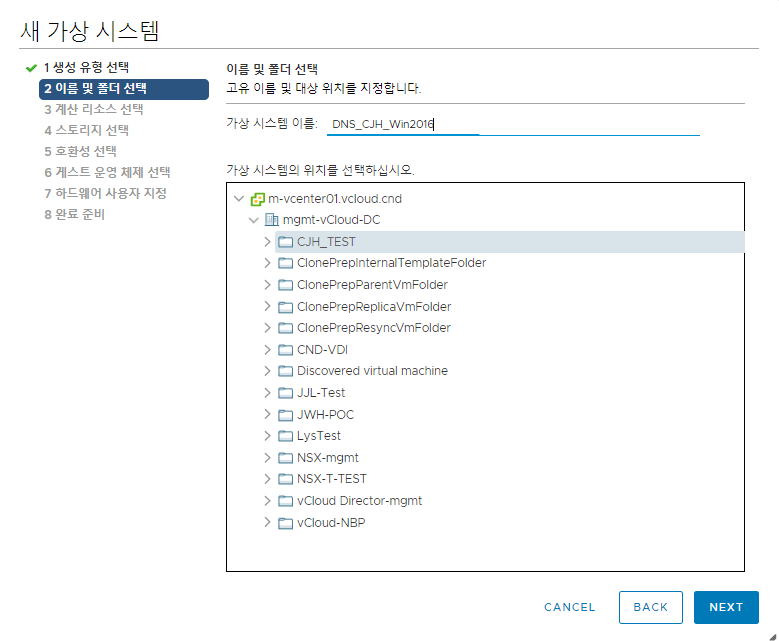The height and width of the screenshot is (641, 779).
Task: Expand the ClonePrepReplicaVmFolder chevron
Action: (267, 307)
